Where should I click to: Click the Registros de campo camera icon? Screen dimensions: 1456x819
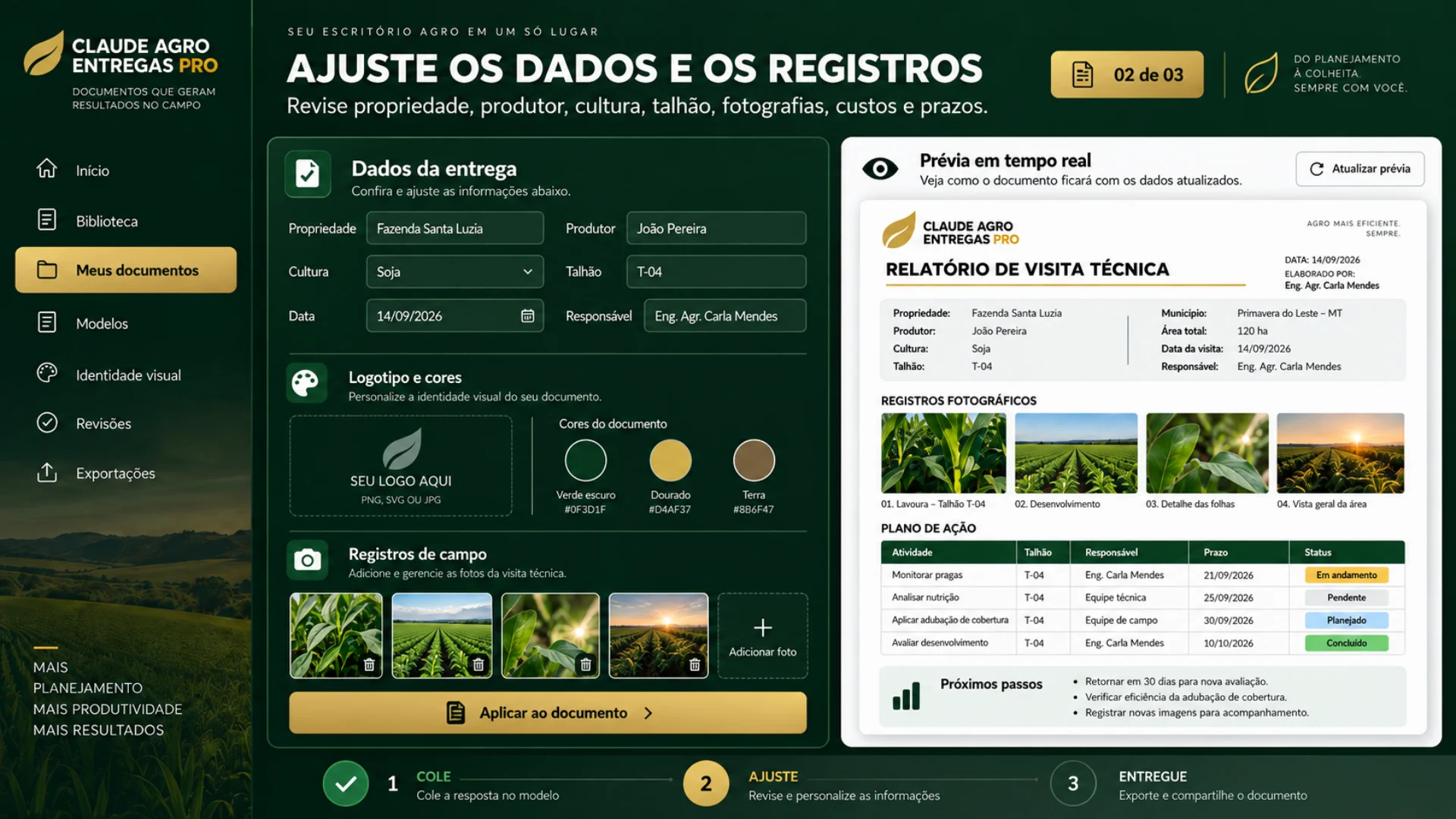(x=306, y=560)
